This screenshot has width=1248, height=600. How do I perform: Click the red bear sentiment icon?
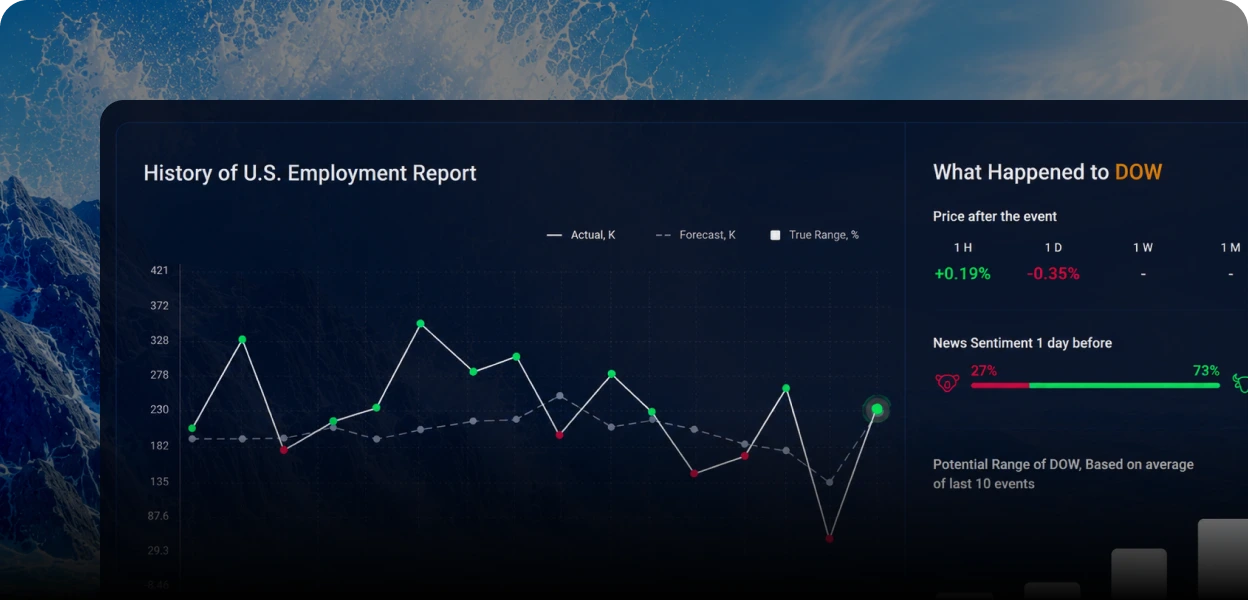pos(947,383)
